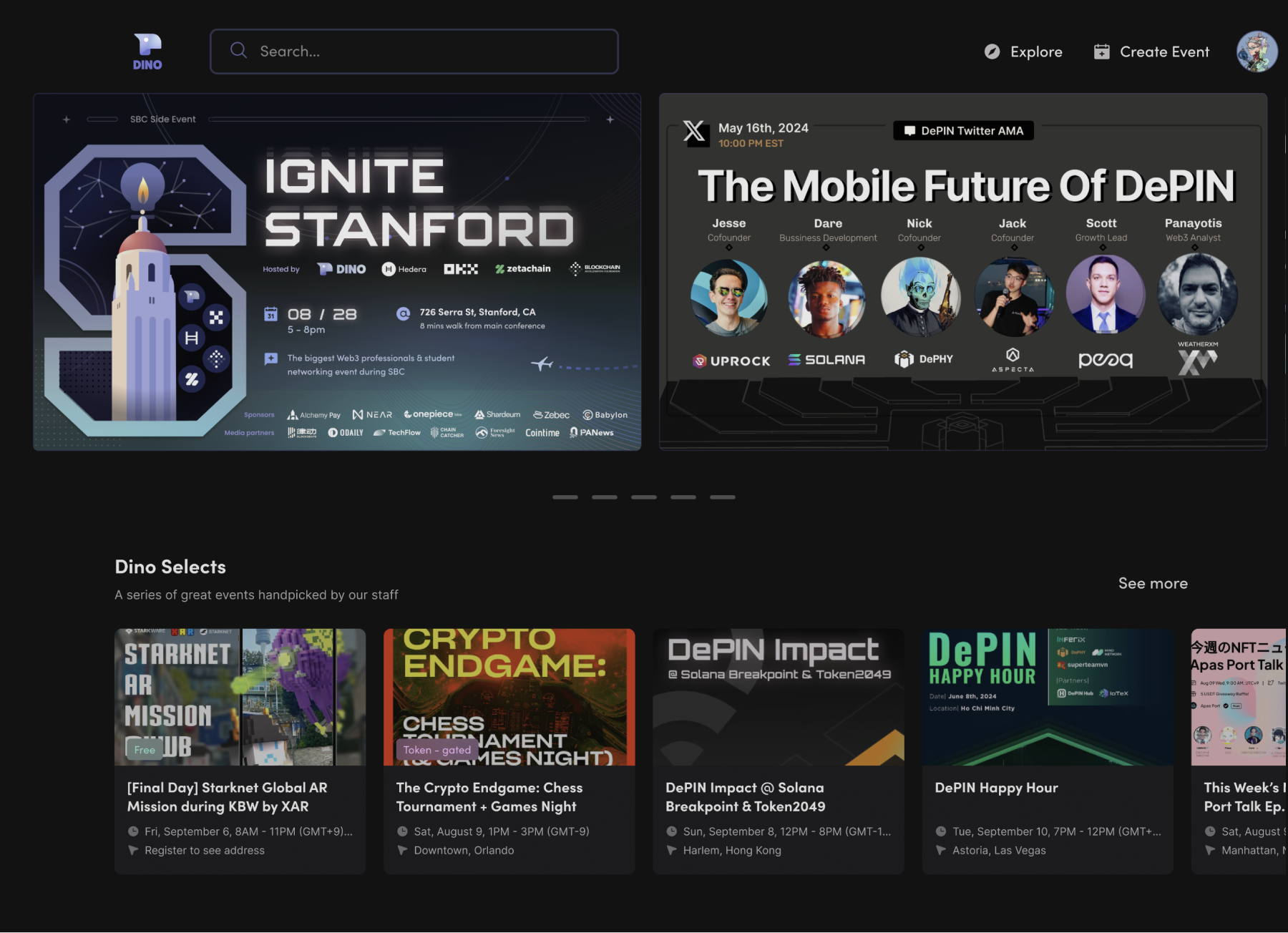Click the Free badge on Starknet card

click(x=145, y=750)
